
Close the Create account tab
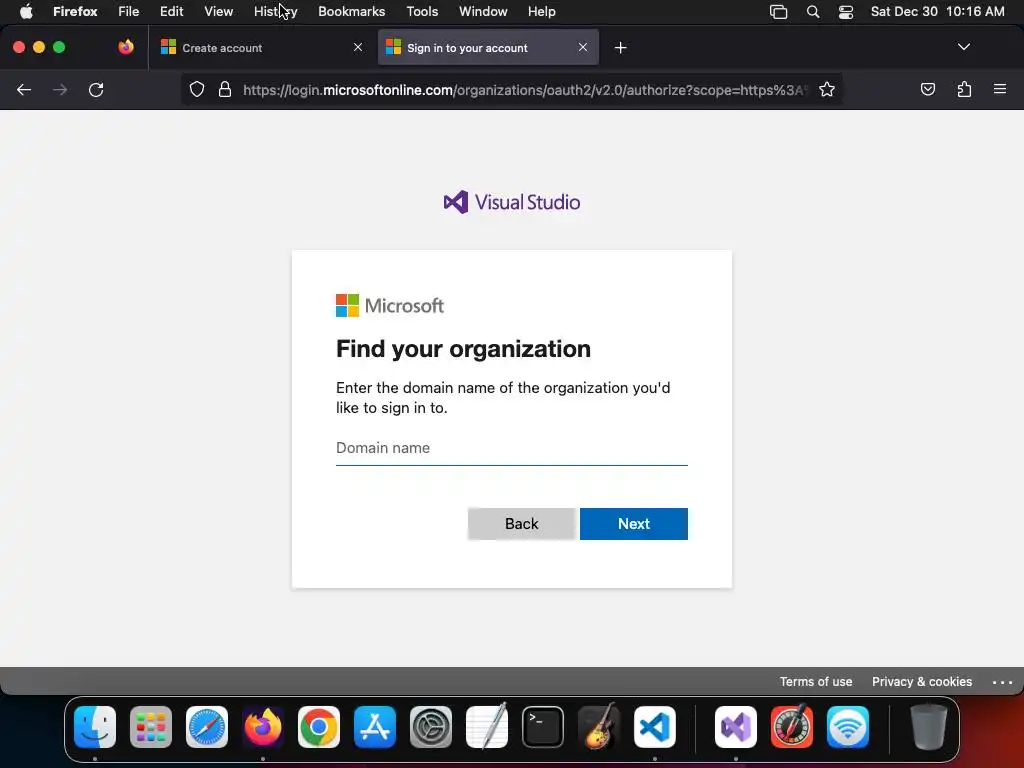[x=358, y=47]
